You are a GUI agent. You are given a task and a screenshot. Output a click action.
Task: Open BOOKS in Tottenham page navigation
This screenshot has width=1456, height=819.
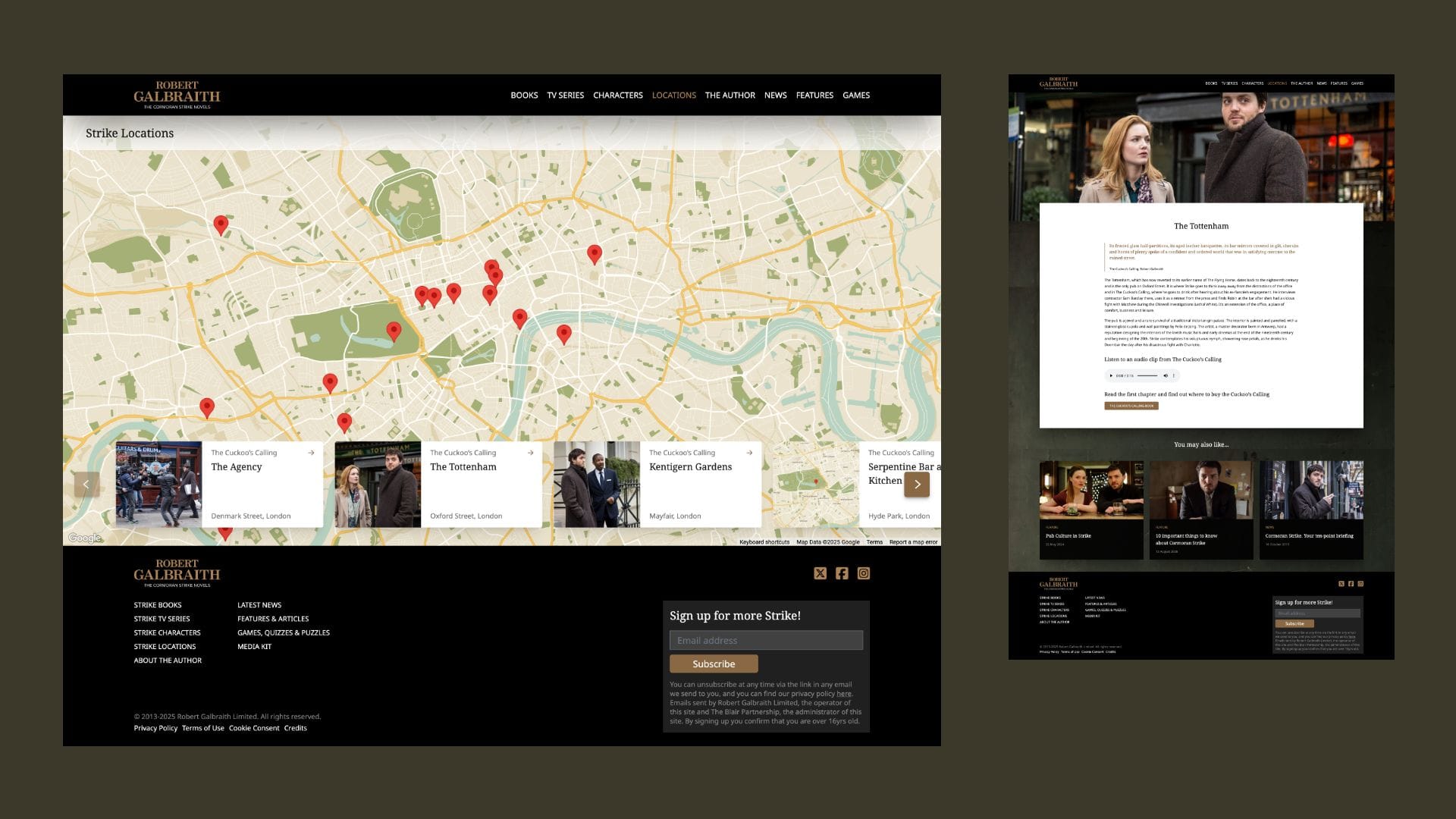[1211, 83]
